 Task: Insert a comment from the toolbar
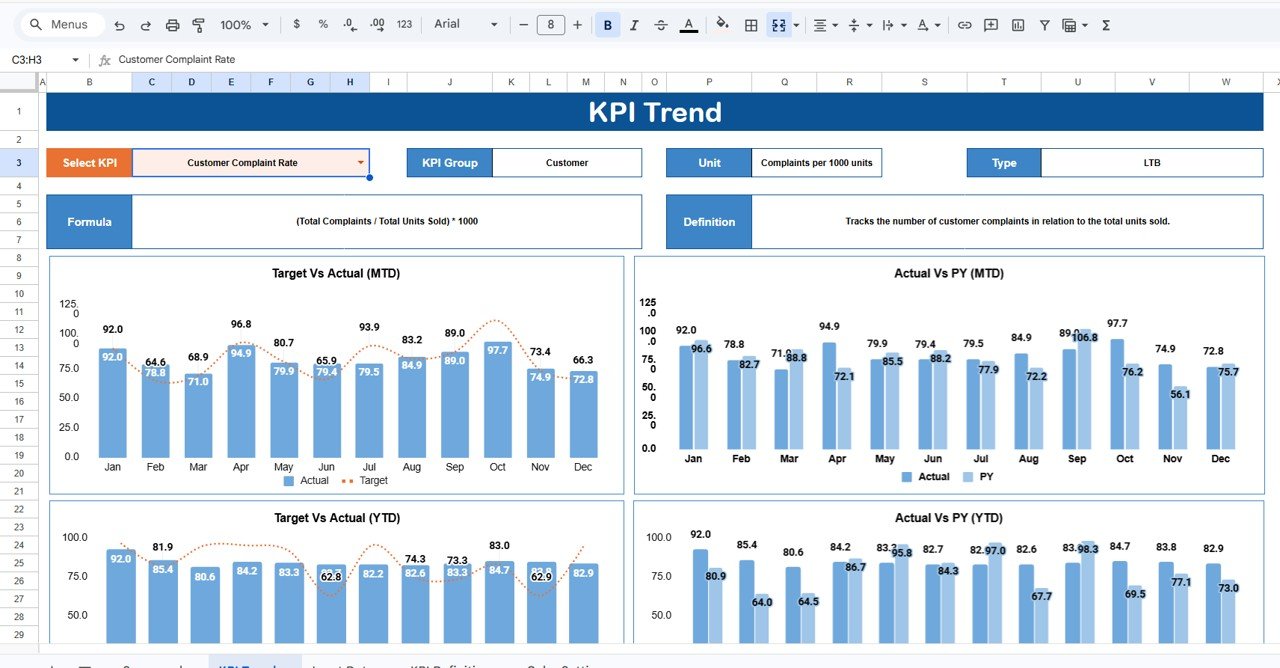pos(990,24)
